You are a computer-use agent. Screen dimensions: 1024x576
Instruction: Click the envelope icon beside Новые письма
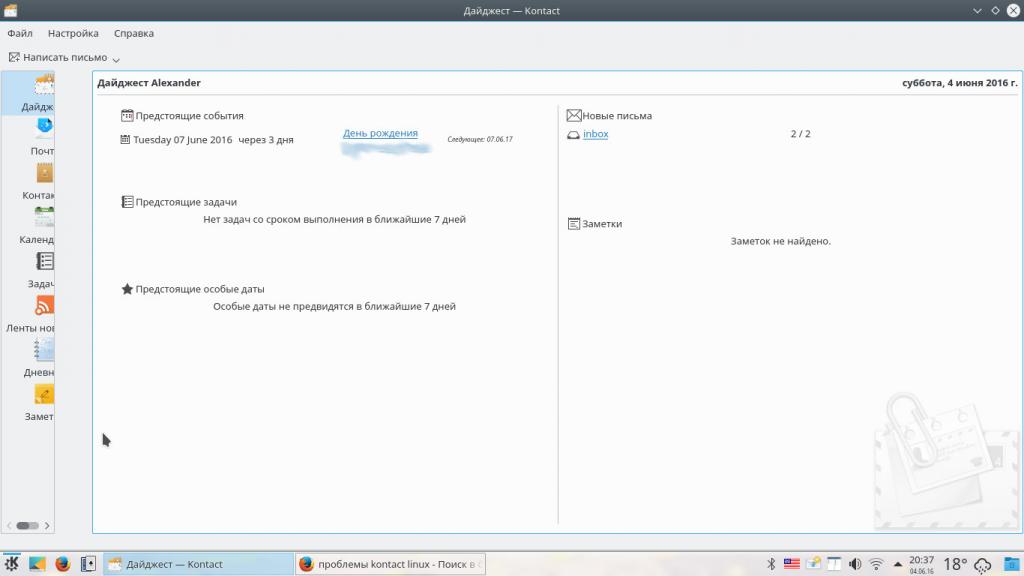coord(573,116)
